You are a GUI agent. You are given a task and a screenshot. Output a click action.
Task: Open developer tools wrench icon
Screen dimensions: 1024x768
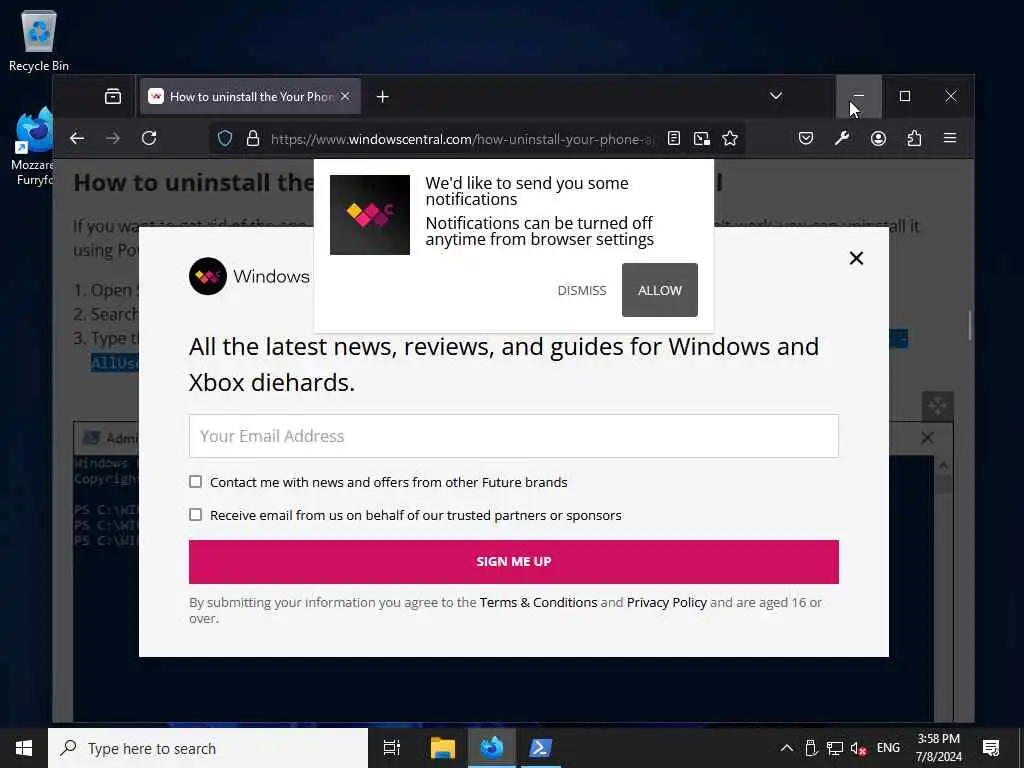(x=842, y=138)
